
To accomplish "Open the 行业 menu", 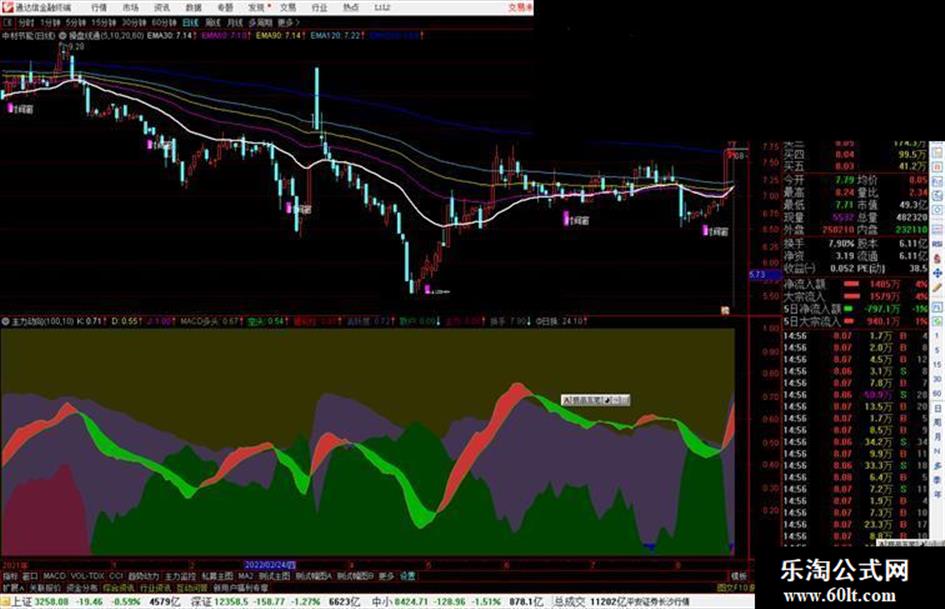I will click(319, 8).
